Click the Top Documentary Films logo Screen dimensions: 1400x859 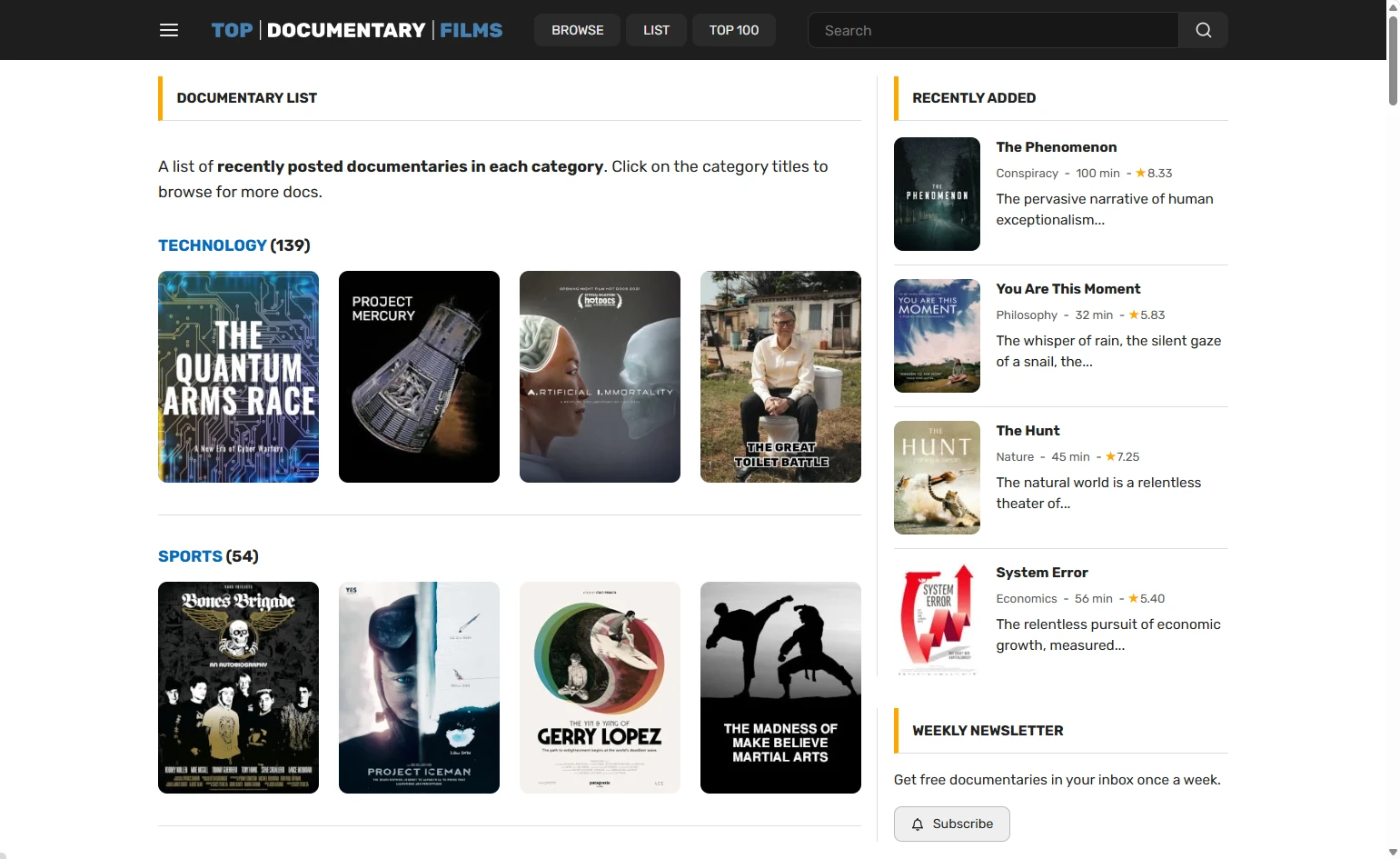point(356,30)
